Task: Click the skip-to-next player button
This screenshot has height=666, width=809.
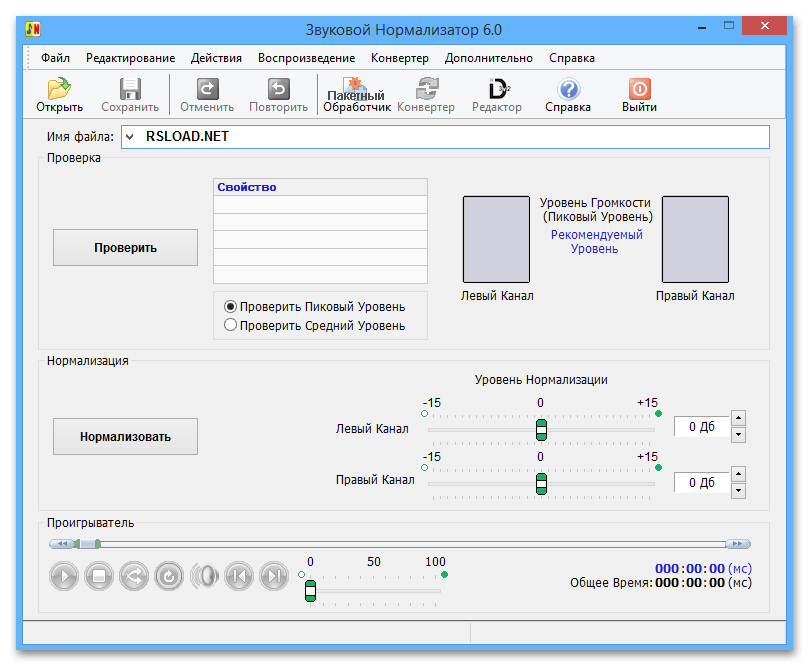Action: coord(273,576)
